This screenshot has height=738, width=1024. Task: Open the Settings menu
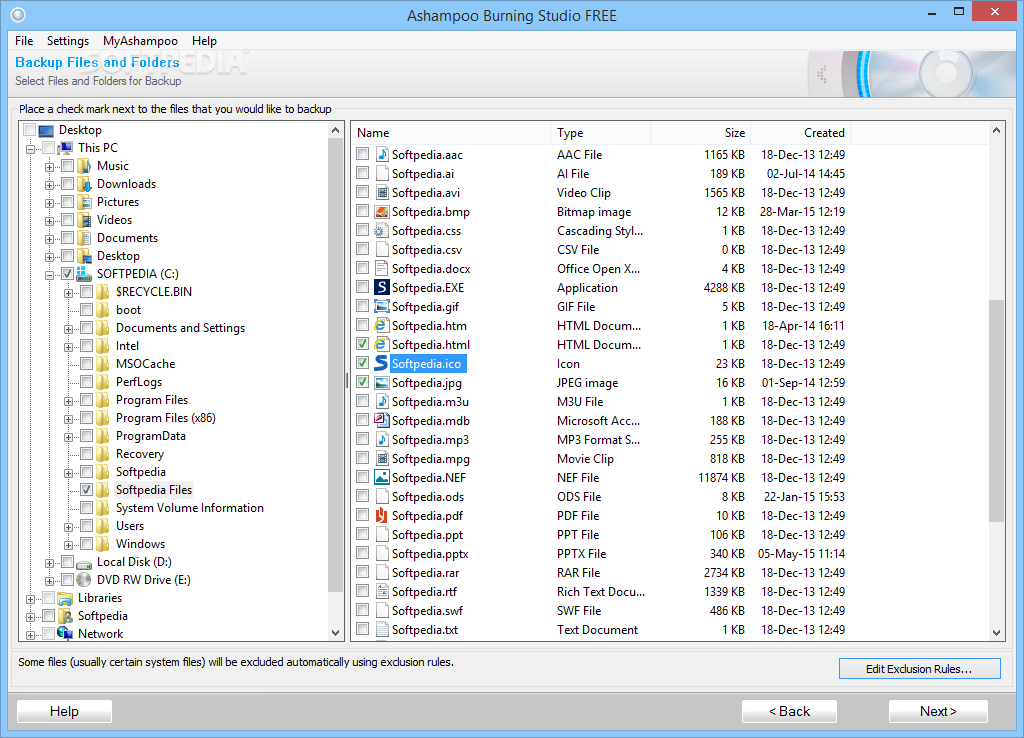(68, 40)
